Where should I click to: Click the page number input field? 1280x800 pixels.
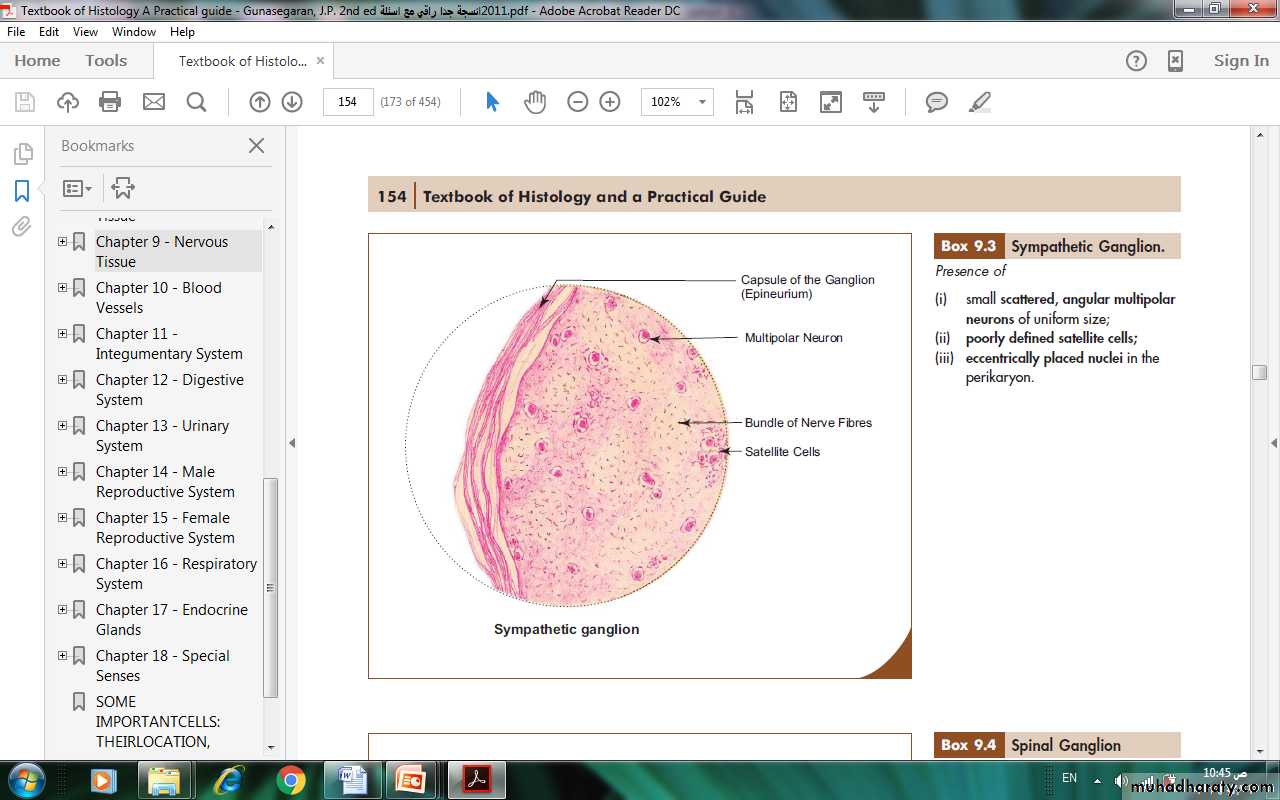coord(348,102)
